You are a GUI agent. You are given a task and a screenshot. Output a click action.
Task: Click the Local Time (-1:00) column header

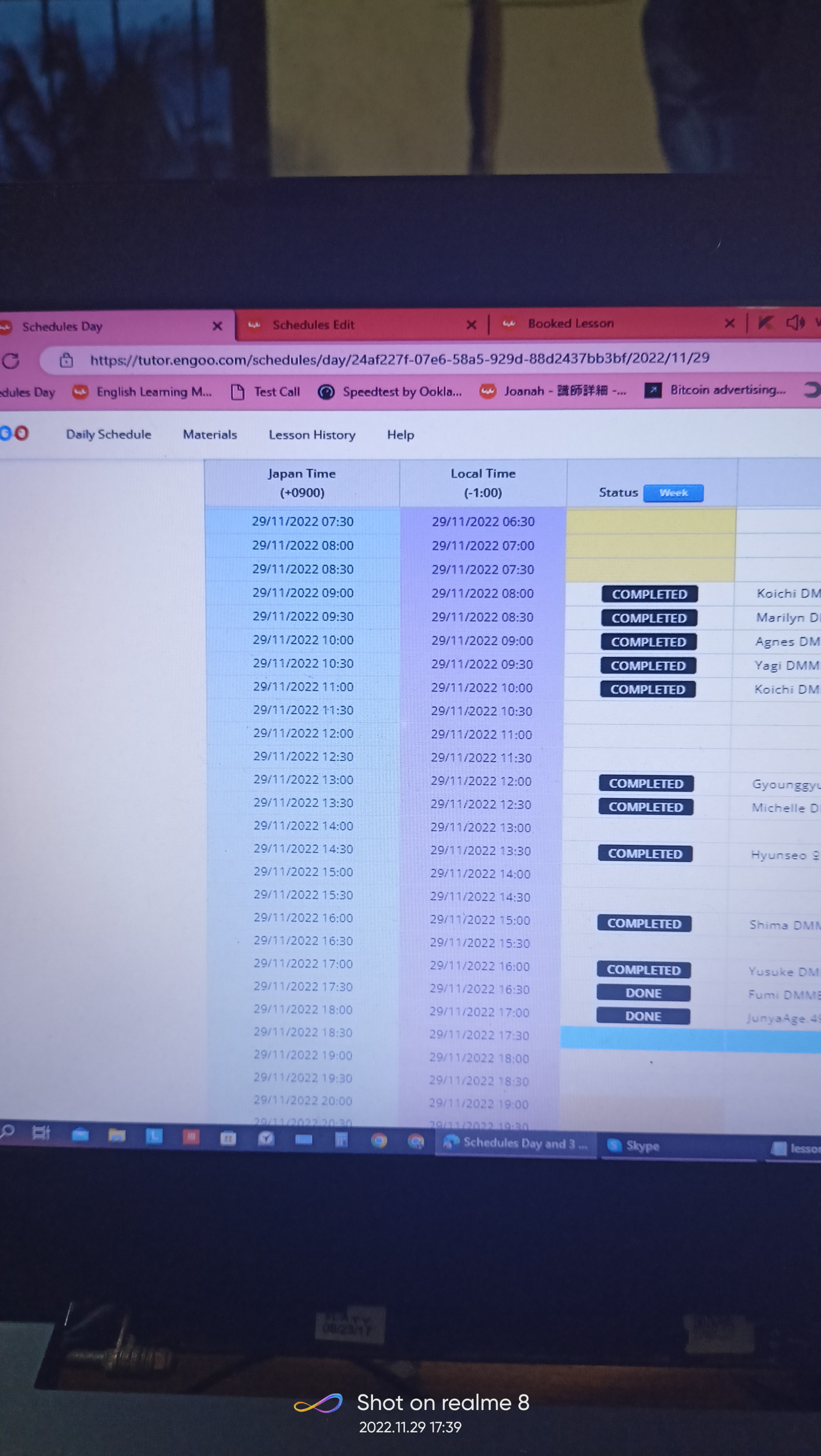483,483
